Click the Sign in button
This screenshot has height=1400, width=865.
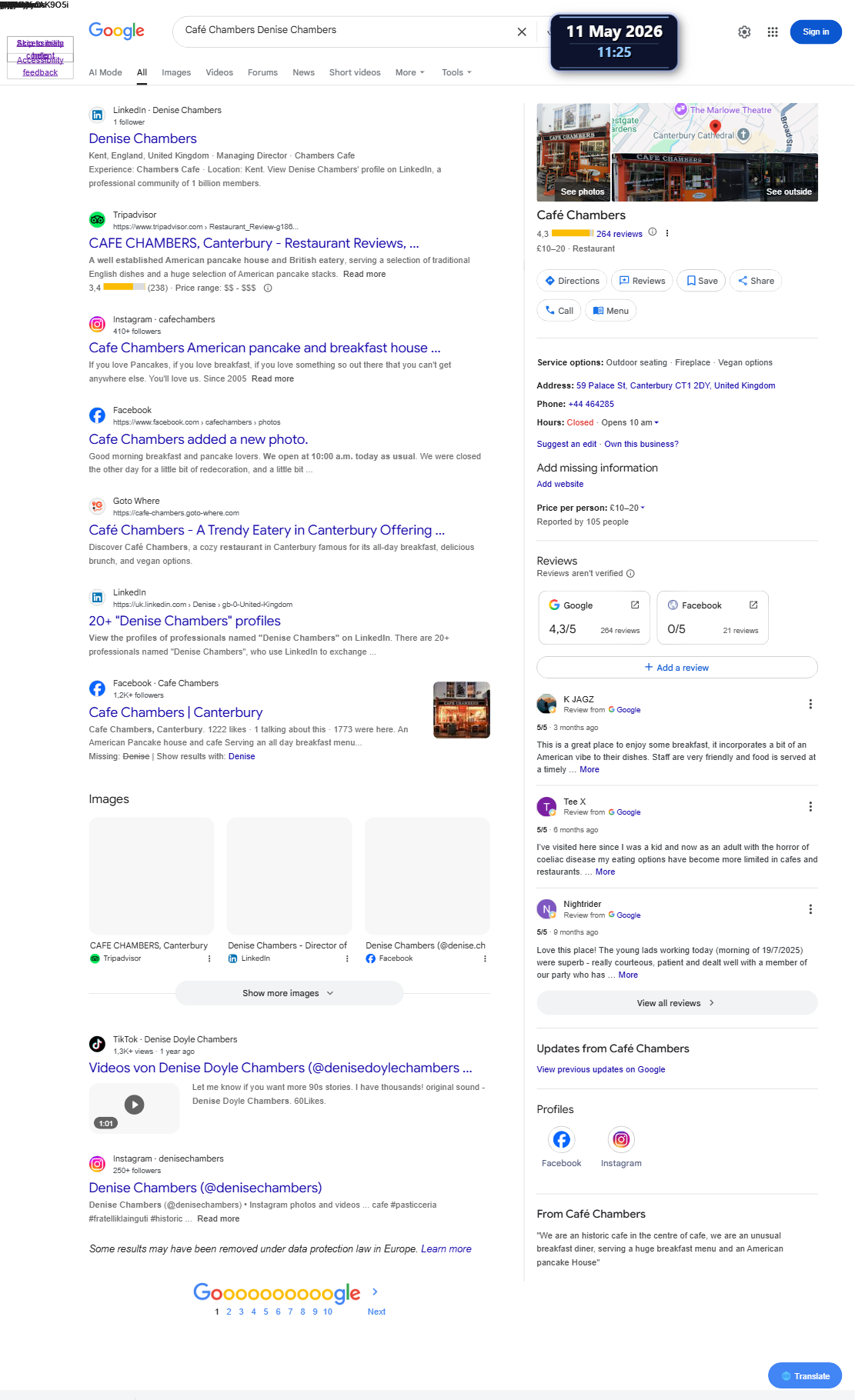tap(816, 32)
